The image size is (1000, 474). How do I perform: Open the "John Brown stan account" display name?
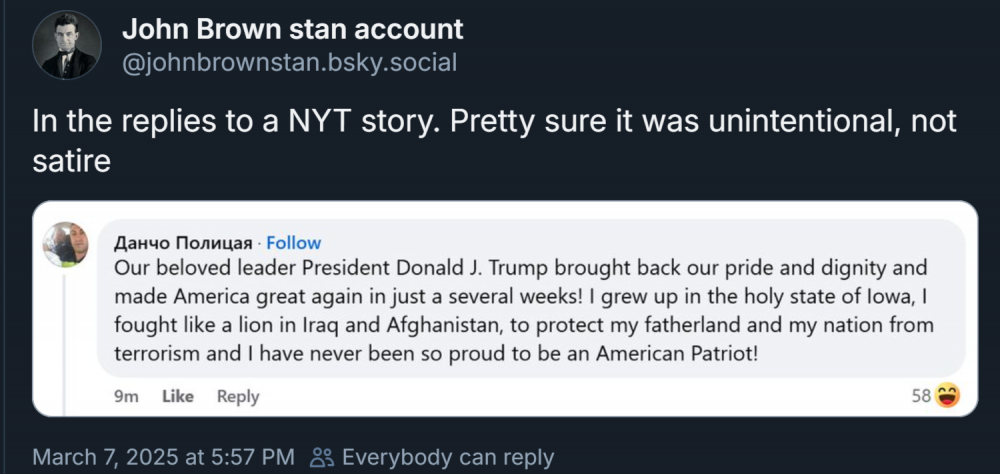292,28
